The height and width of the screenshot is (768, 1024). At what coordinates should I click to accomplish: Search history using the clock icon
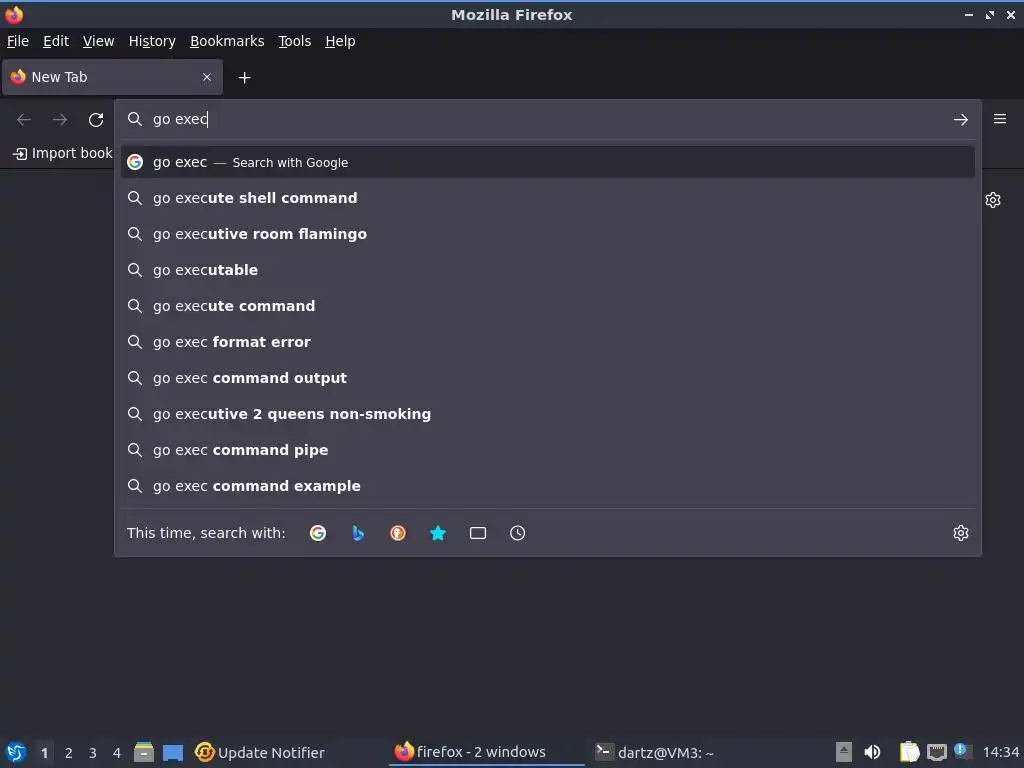point(517,533)
